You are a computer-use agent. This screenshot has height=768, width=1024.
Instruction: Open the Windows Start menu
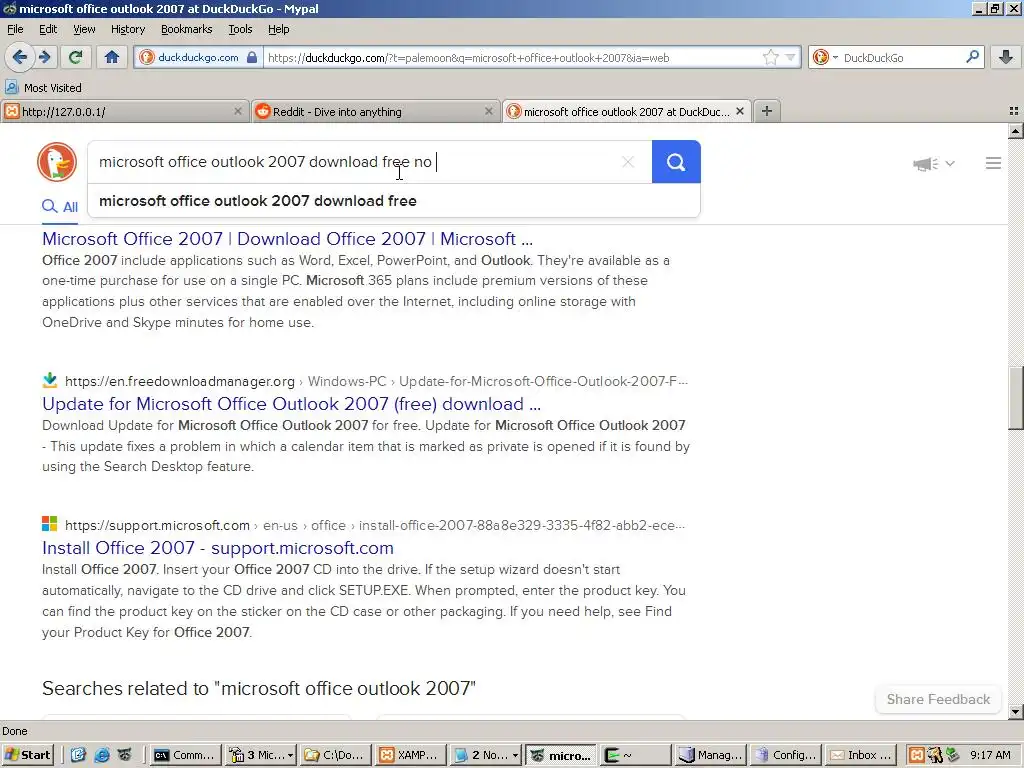[x=27, y=755]
